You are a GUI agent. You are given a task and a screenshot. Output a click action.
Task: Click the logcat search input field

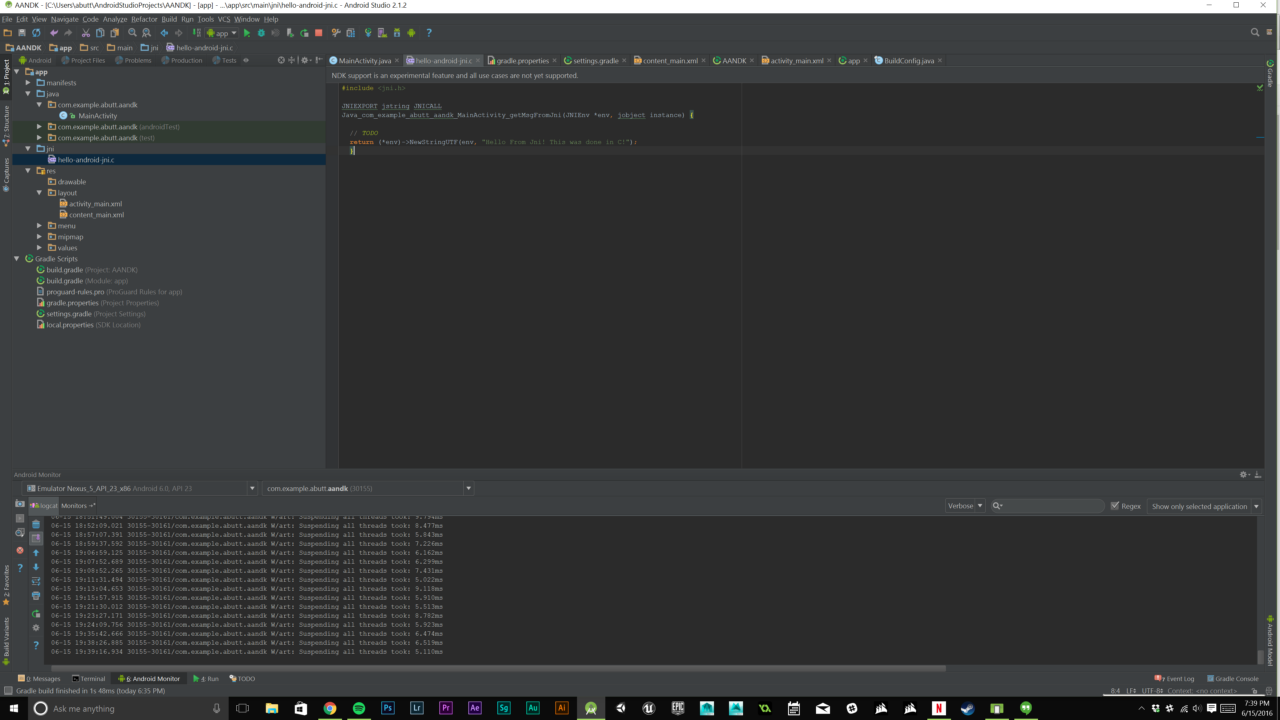pos(1053,506)
